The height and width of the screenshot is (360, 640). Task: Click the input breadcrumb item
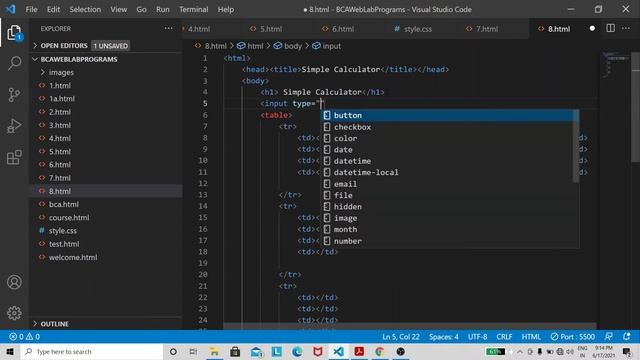pos(327,46)
